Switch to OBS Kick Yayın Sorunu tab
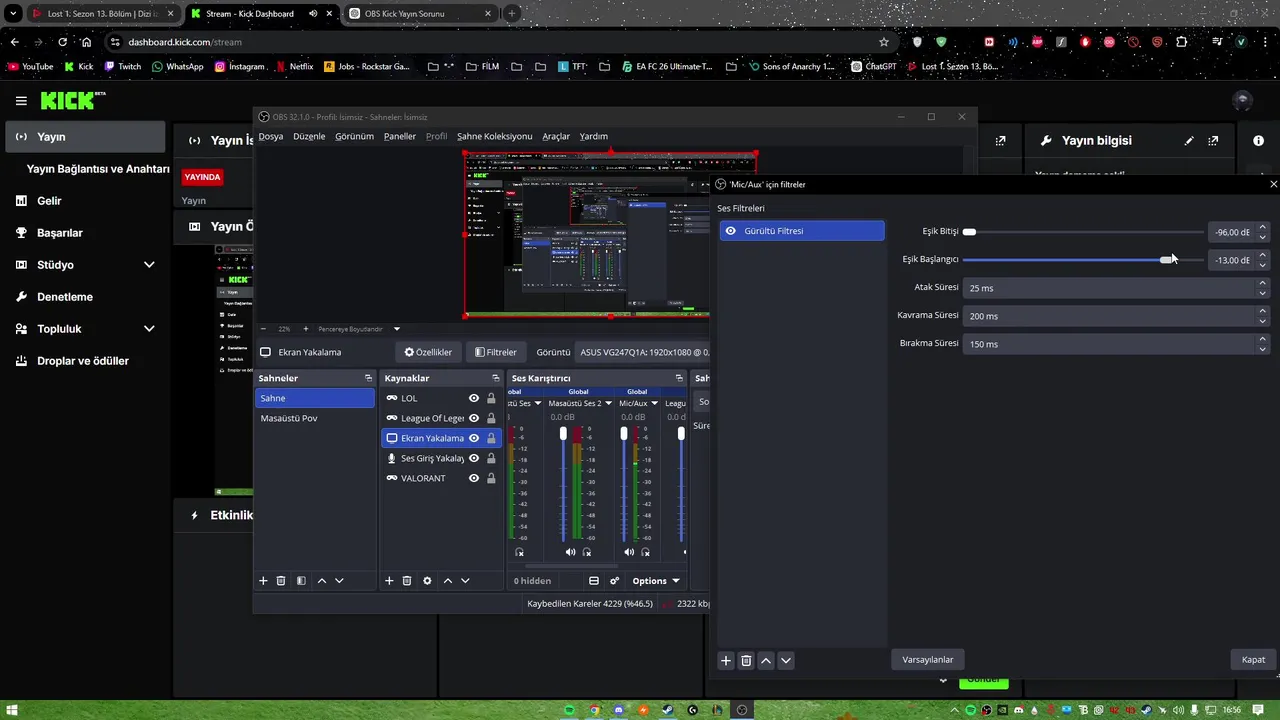1280x720 pixels. pos(419,14)
